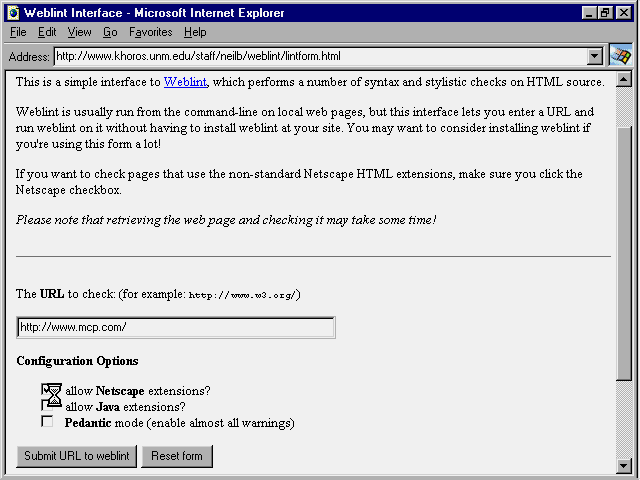Viewport: 640px width, 480px height.
Task: Click the page icon in the title bar
Action: [13, 13]
